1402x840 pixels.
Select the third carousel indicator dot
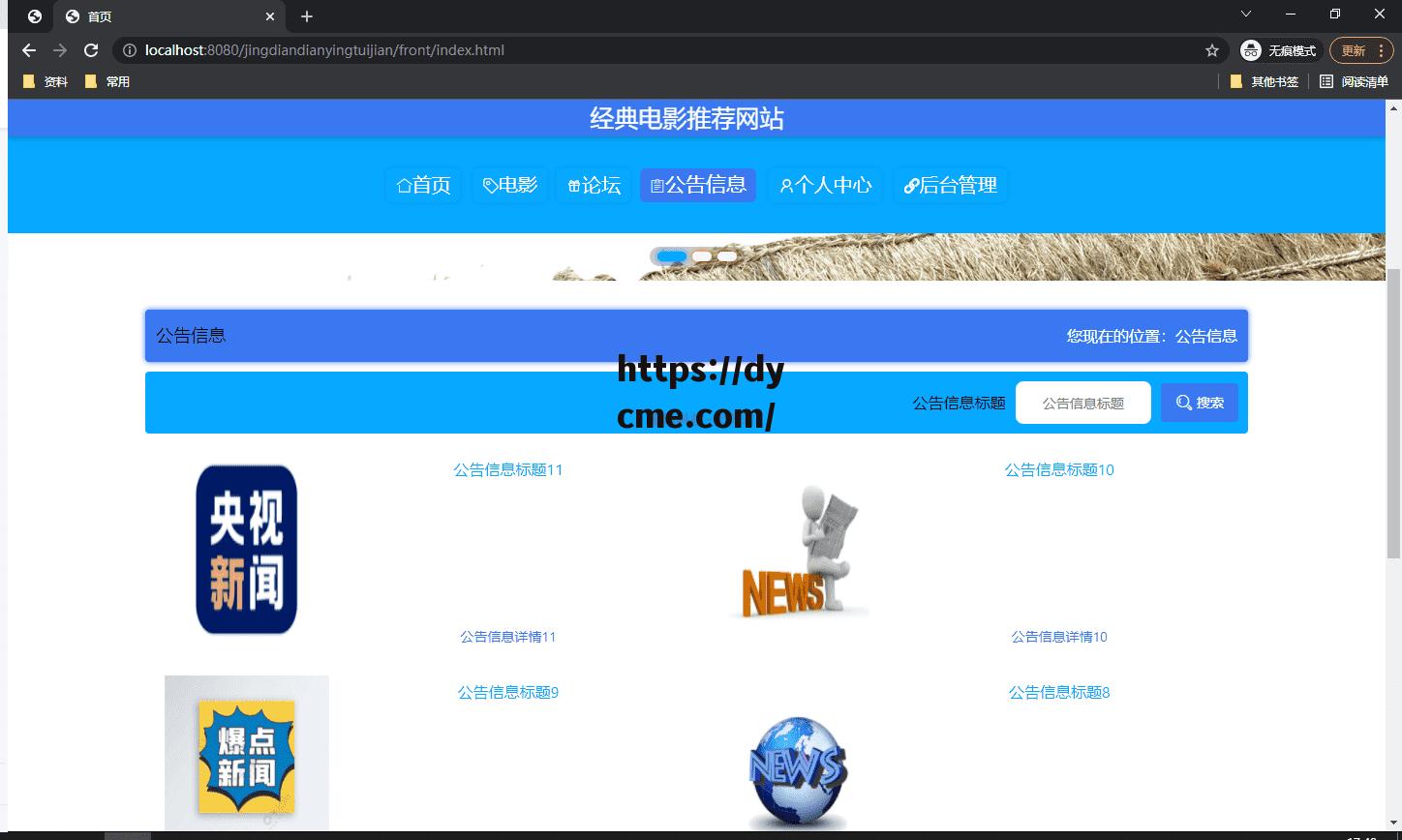point(724,255)
